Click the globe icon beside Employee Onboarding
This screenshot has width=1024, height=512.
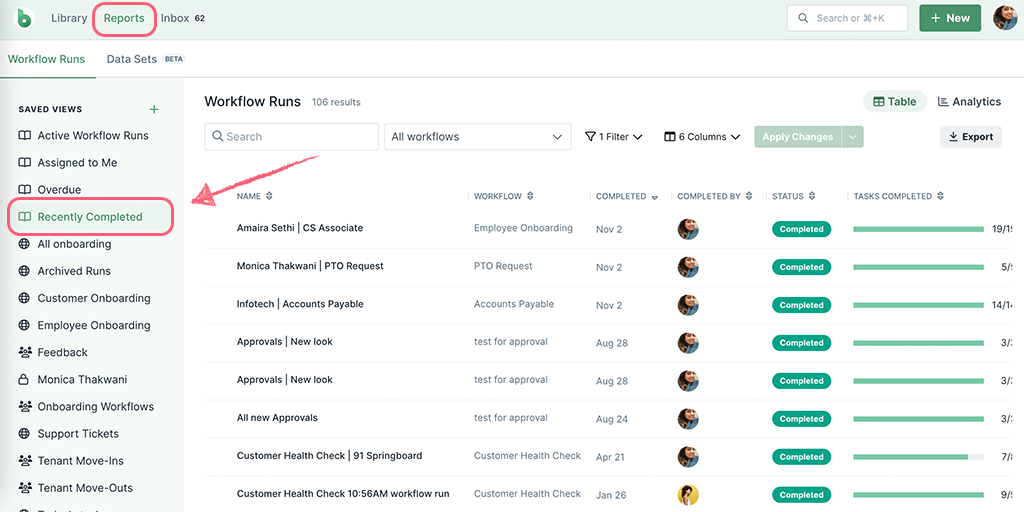click(24, 325)
